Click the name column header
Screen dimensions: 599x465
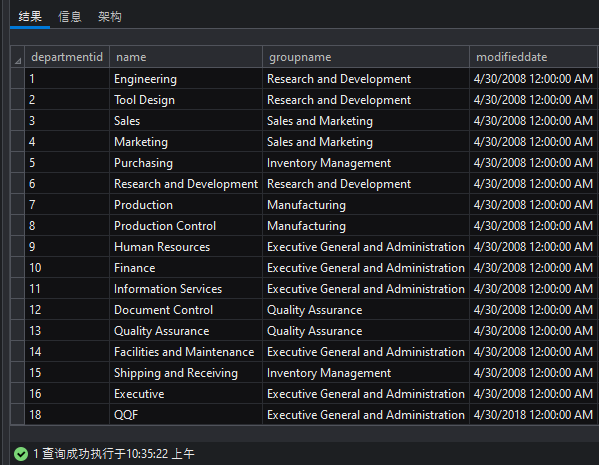pos(186,57)
